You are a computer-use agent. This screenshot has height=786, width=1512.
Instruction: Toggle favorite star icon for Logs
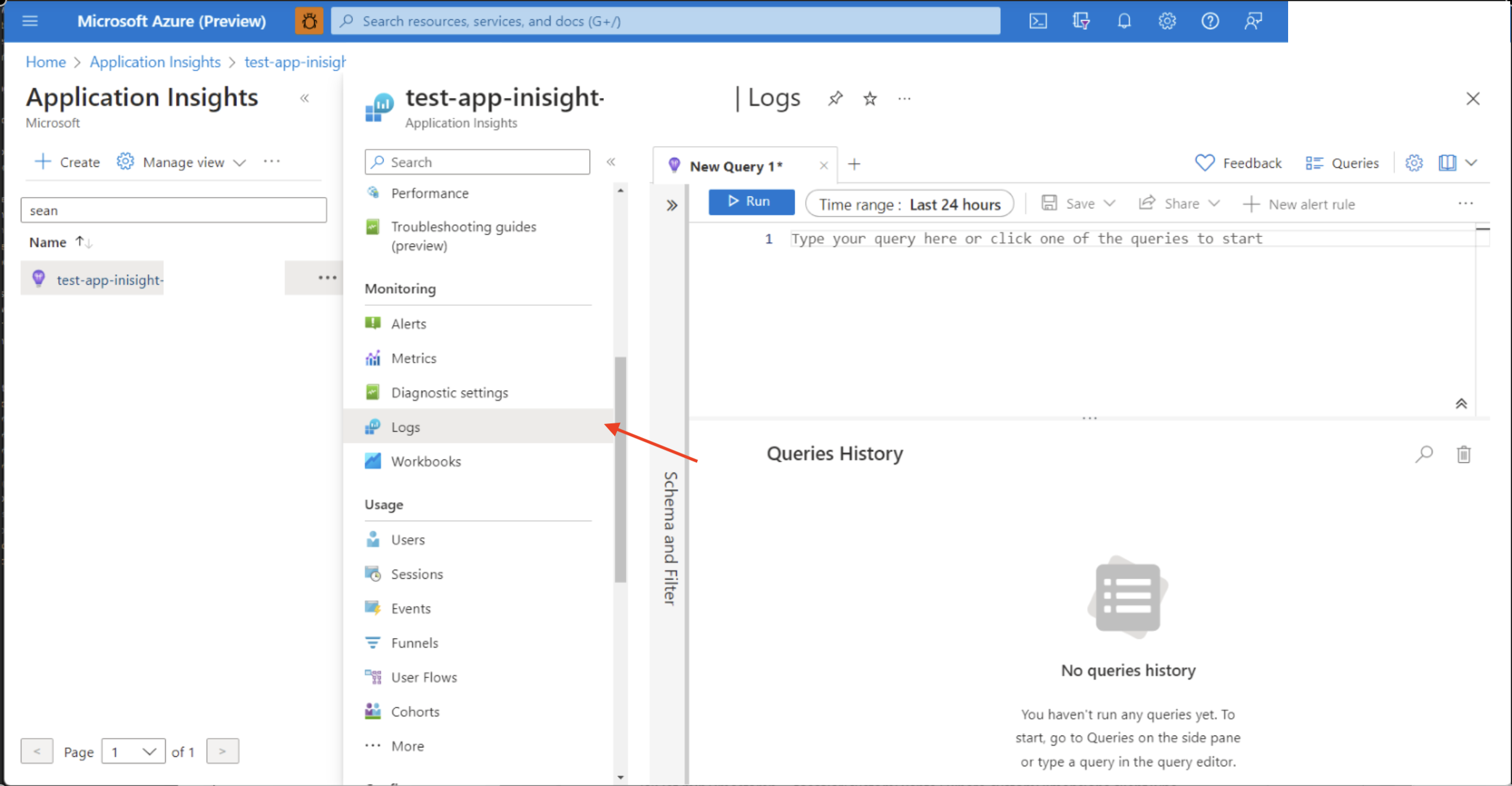[869, 98]
